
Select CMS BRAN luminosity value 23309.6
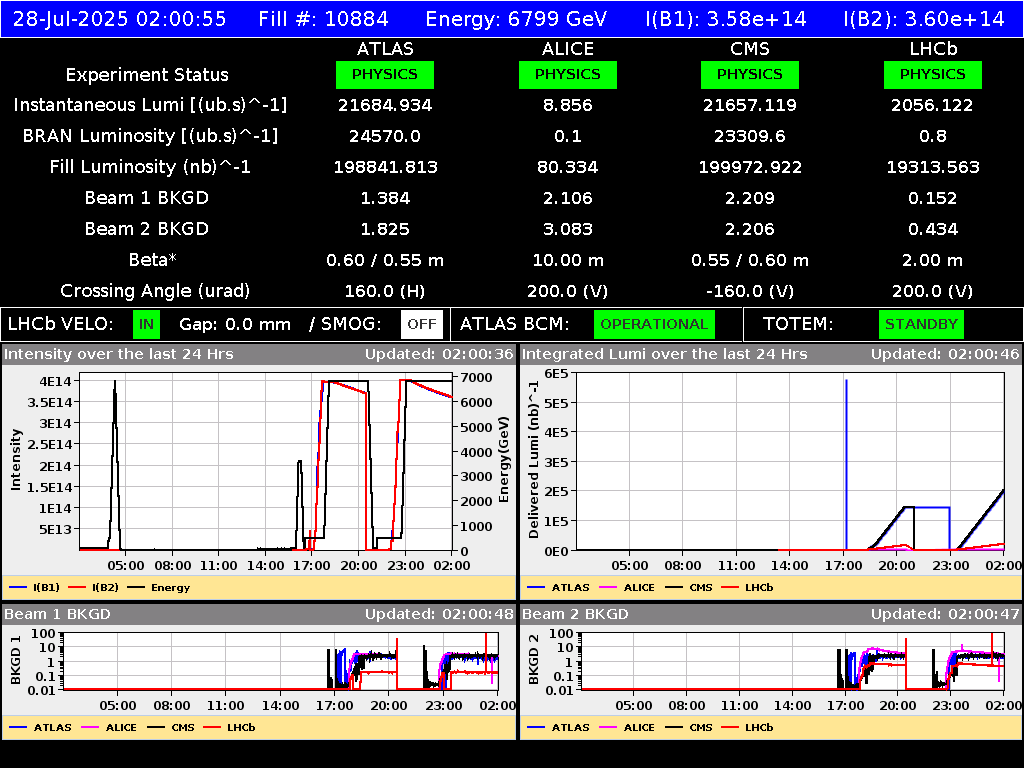point(750,136)
